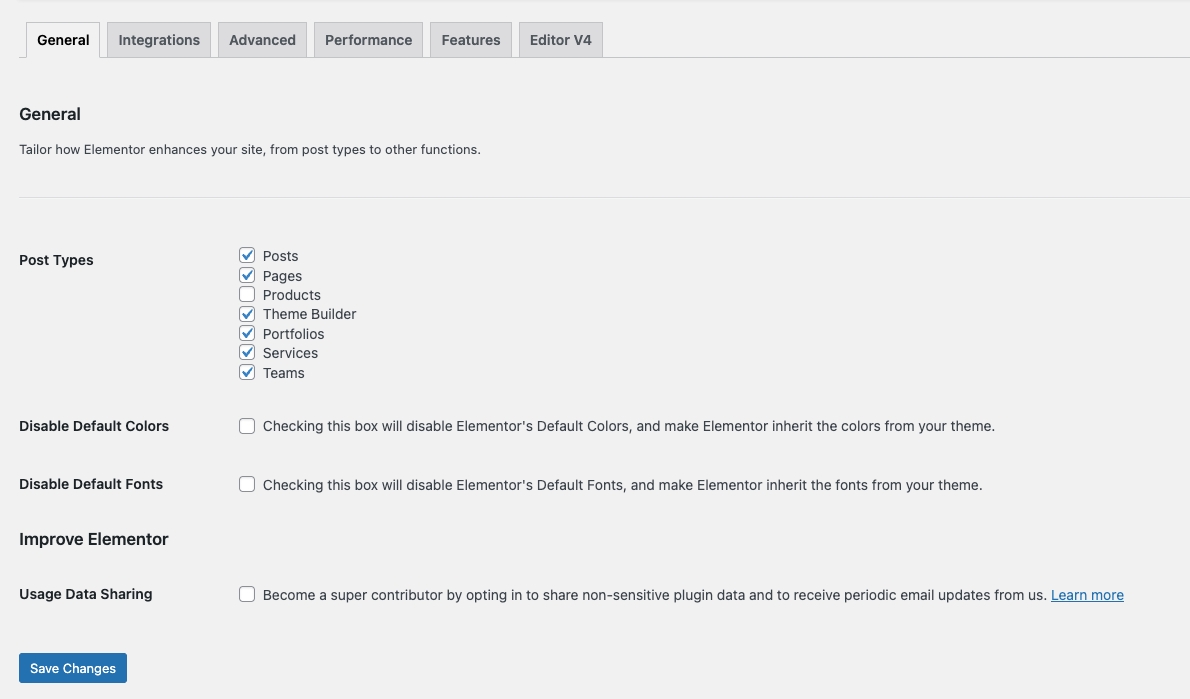Viewport: 1190px width, 699px height.
Task: Opt in with Usage Data Sharing checkbox
Action: point(247,595)
